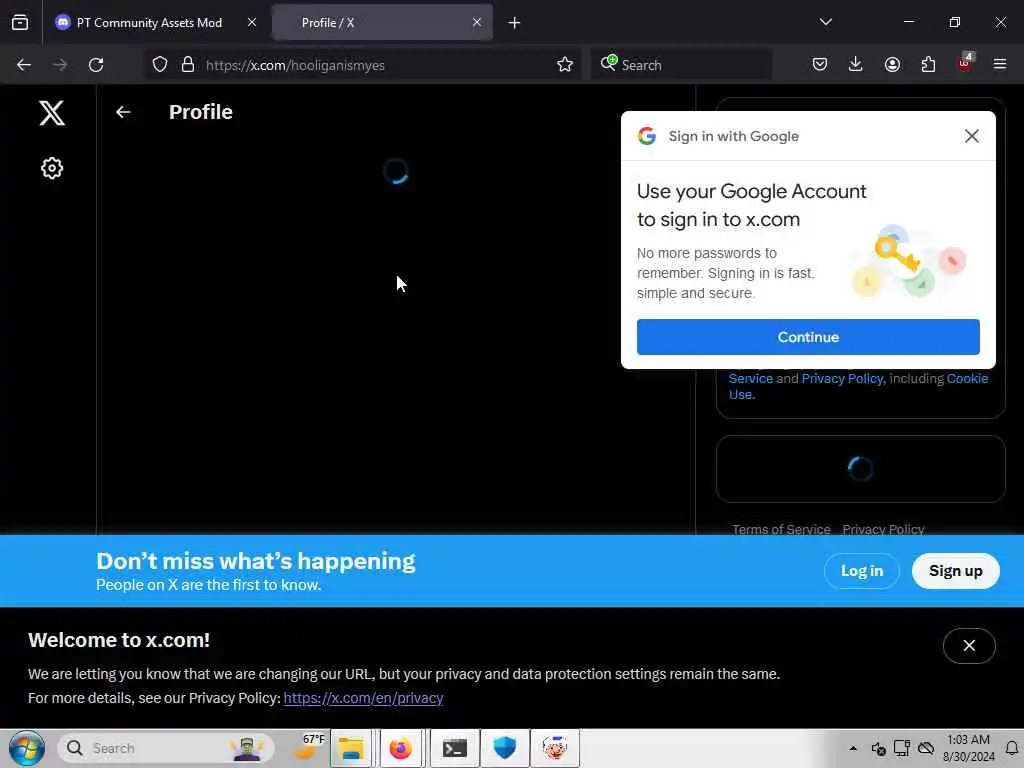Click the Log in button
The width and height of the screenshot is (1024, 768).
pyautogui.click(x=861, y=571)
